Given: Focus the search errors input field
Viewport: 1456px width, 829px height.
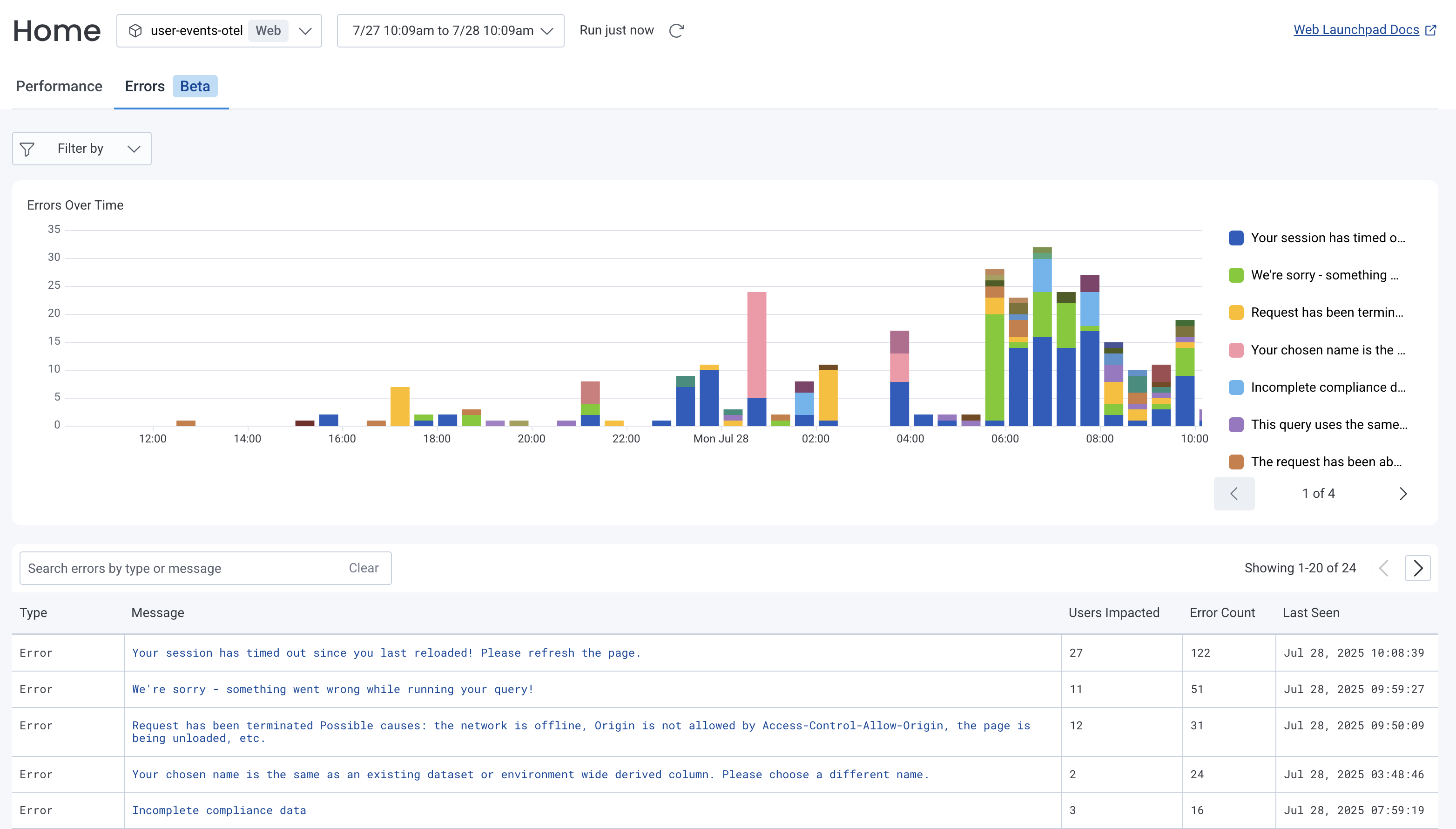Looking at the screenshot, I should point(205,568).
